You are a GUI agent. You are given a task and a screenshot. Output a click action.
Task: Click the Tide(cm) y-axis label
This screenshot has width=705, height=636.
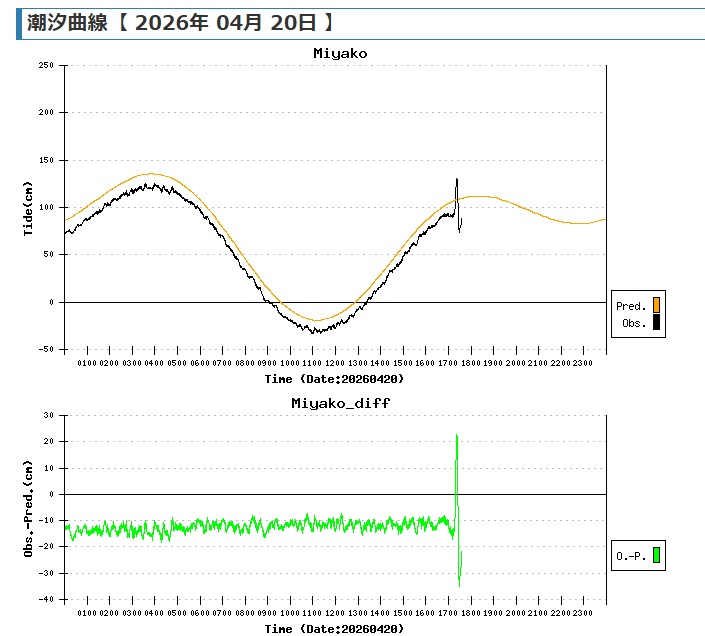point(29,208)
